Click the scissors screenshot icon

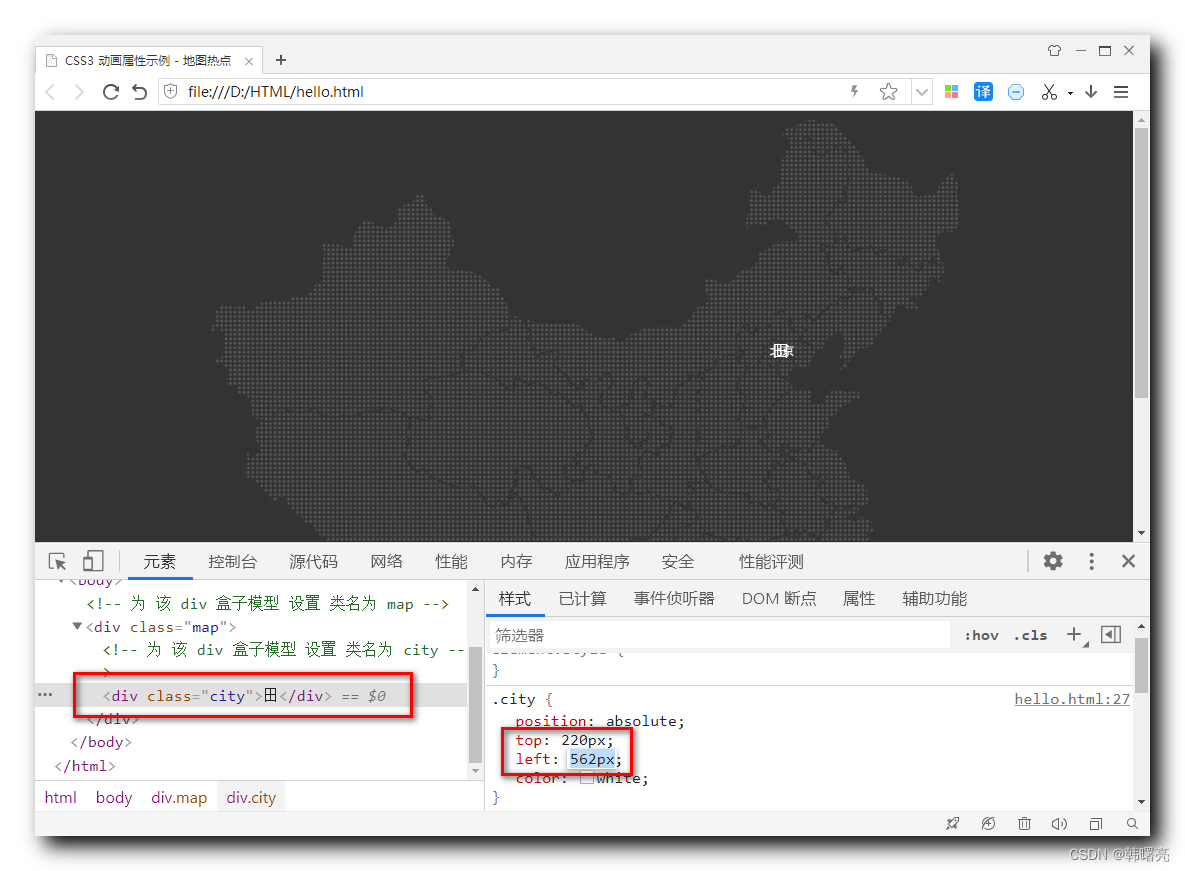pos(1049,92)
